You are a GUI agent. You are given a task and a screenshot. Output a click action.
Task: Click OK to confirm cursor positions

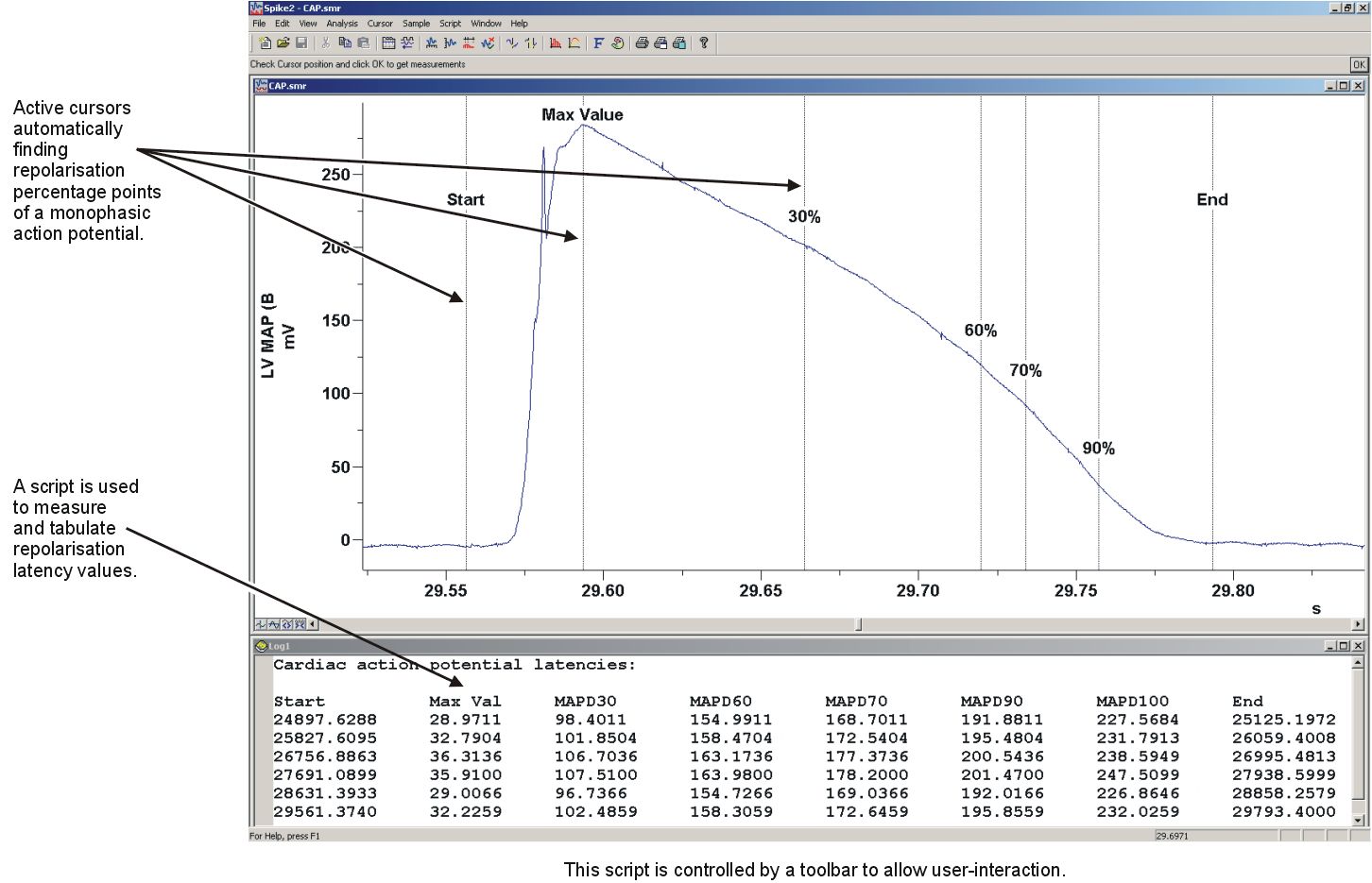click(1359, 64)
